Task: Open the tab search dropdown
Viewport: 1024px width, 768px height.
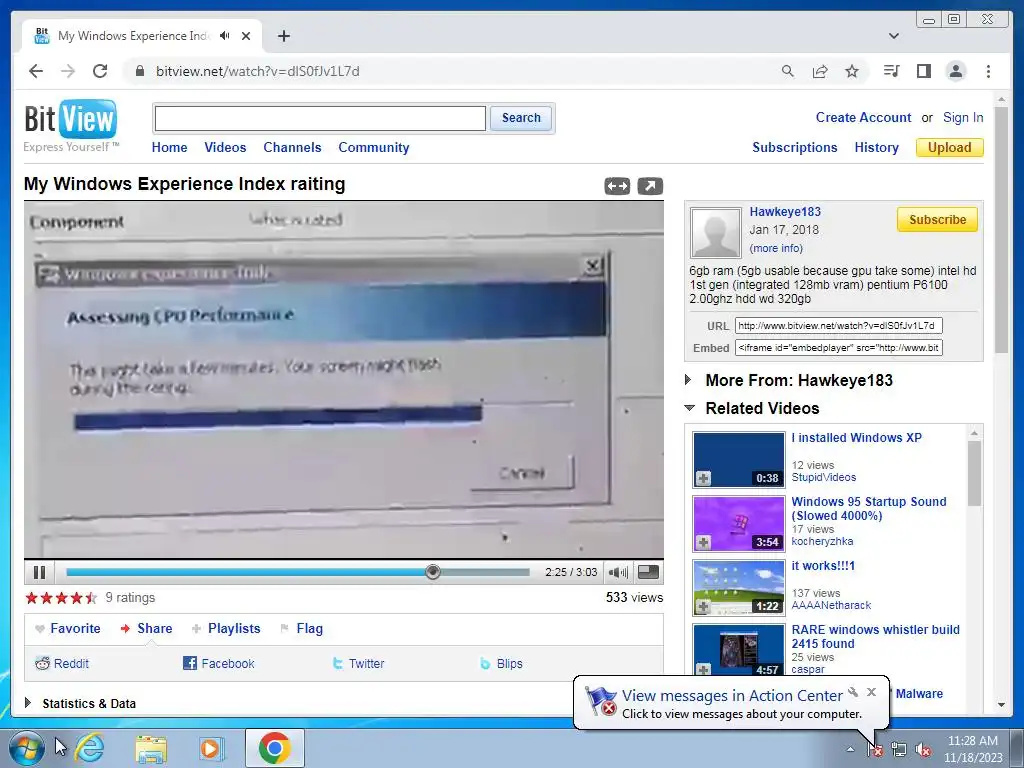Action: point(894,36)
